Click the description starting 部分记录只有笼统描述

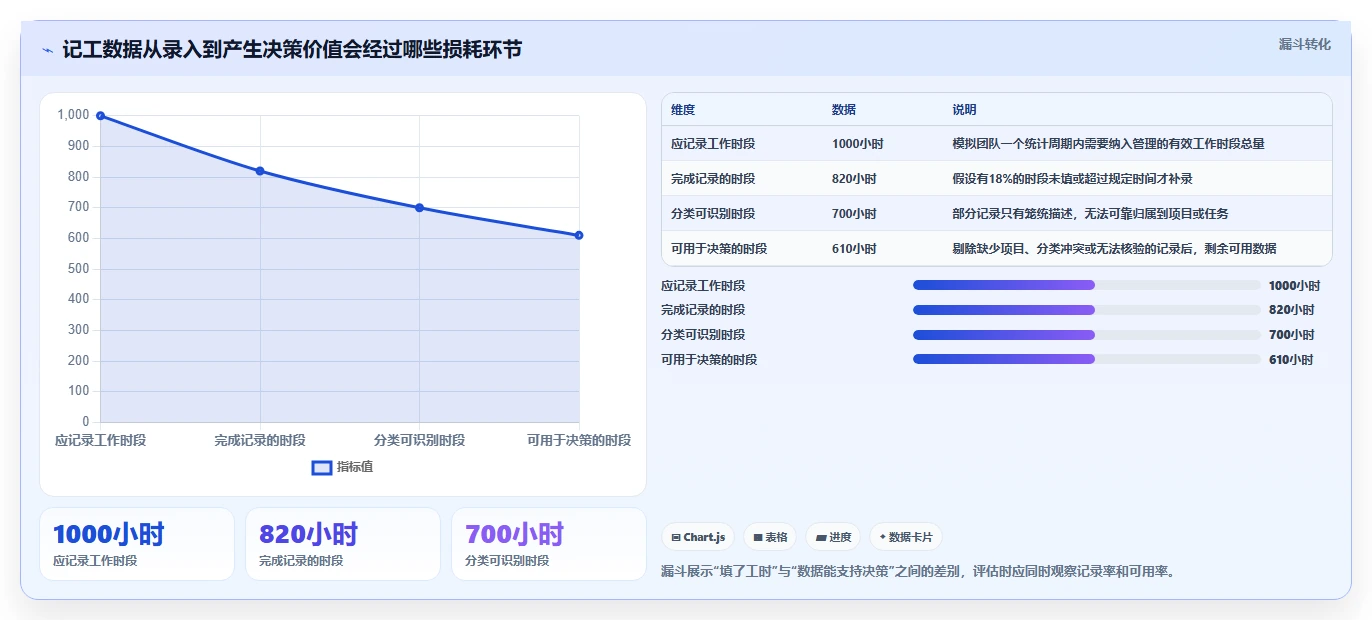tap(1090, 214)
